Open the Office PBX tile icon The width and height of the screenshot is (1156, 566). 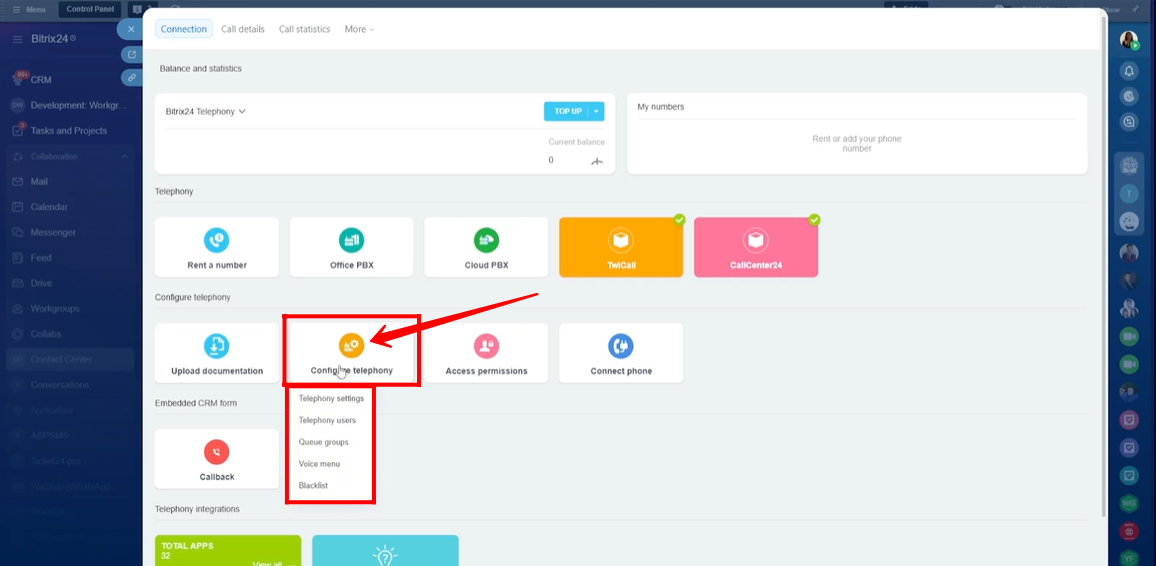(x=351, y=240)
